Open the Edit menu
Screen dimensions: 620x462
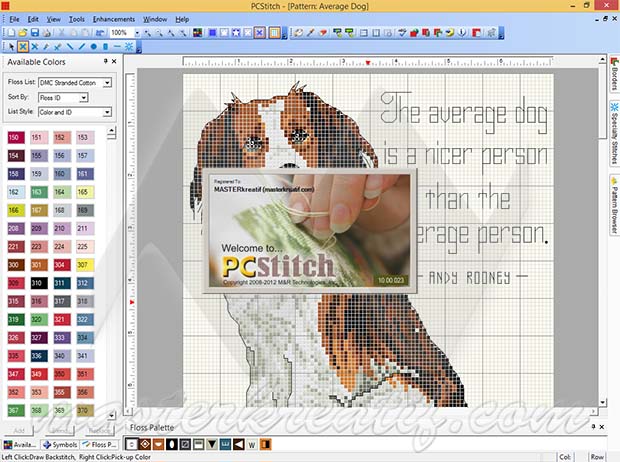click(33, 19)
